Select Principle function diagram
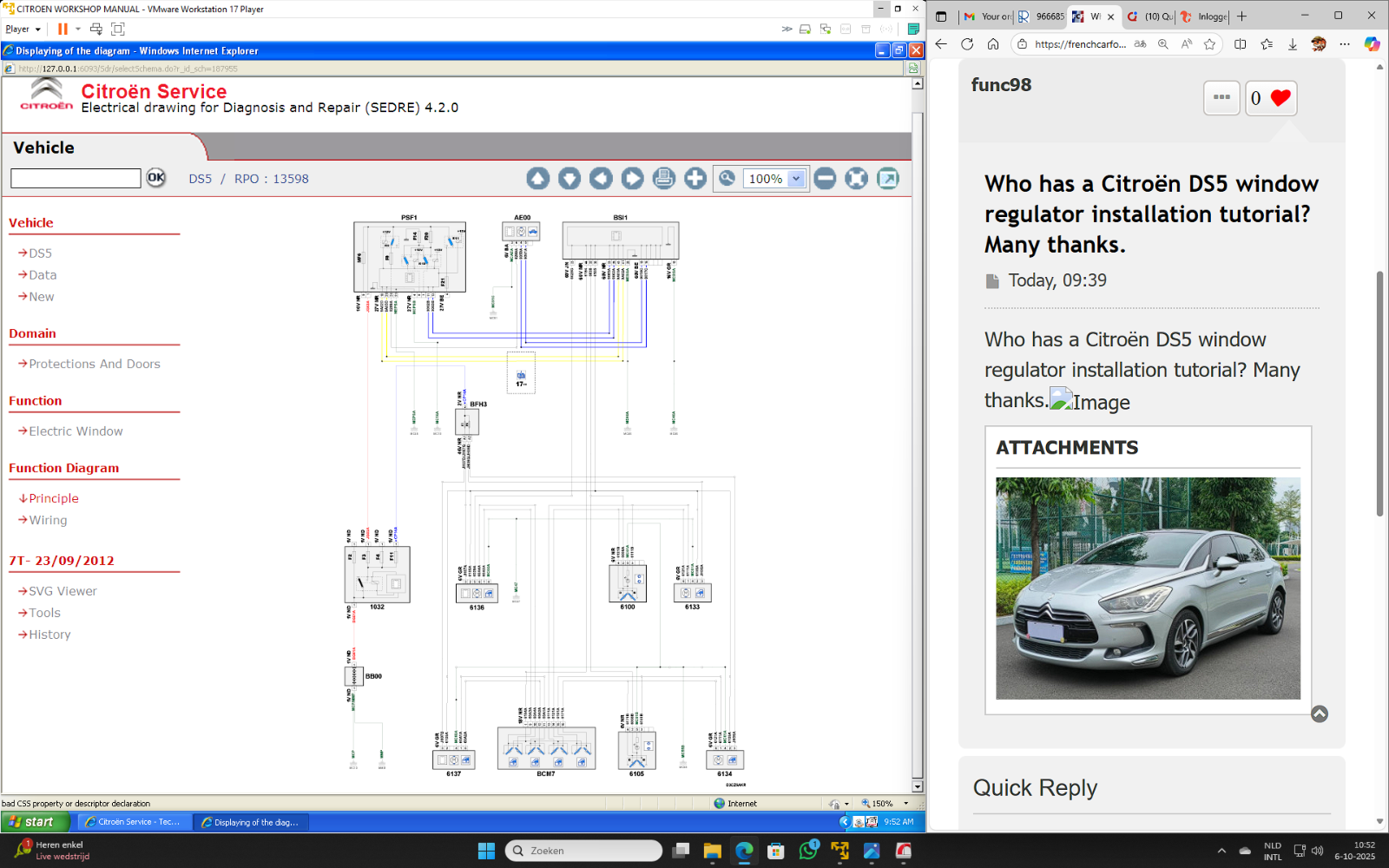 54,498
